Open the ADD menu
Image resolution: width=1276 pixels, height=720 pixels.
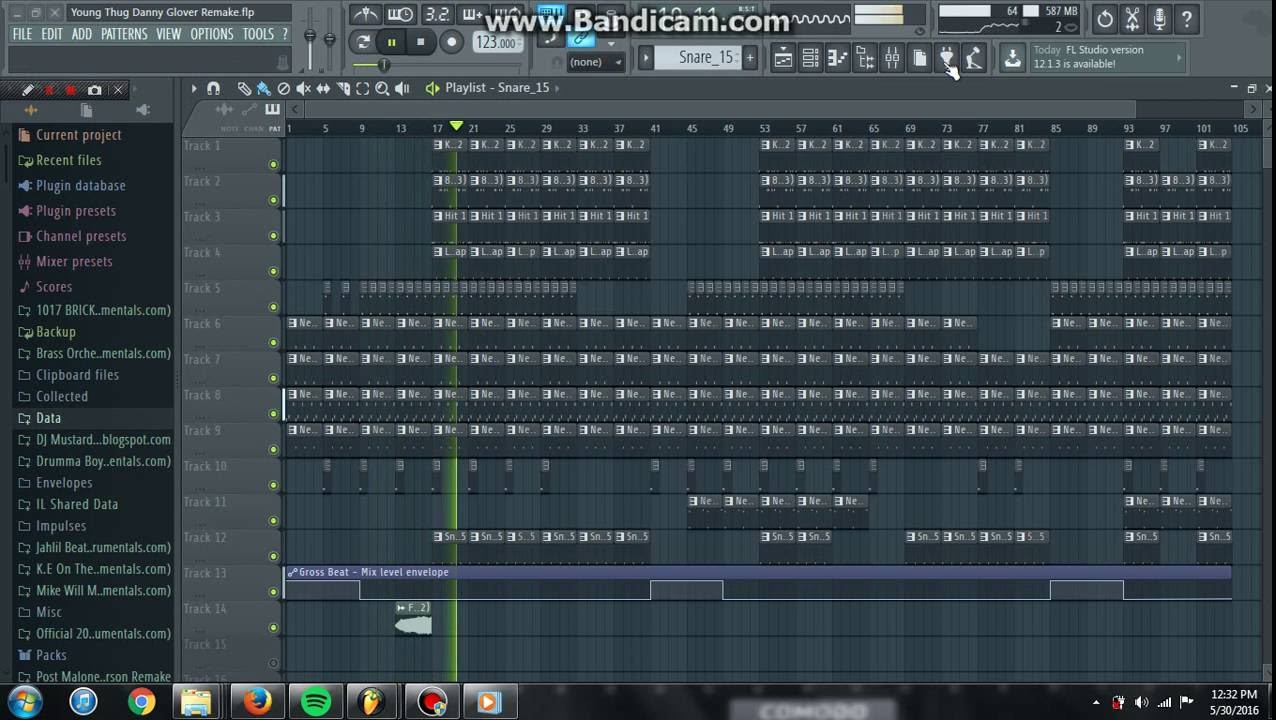pyautogui.click(x=82, y=34)
